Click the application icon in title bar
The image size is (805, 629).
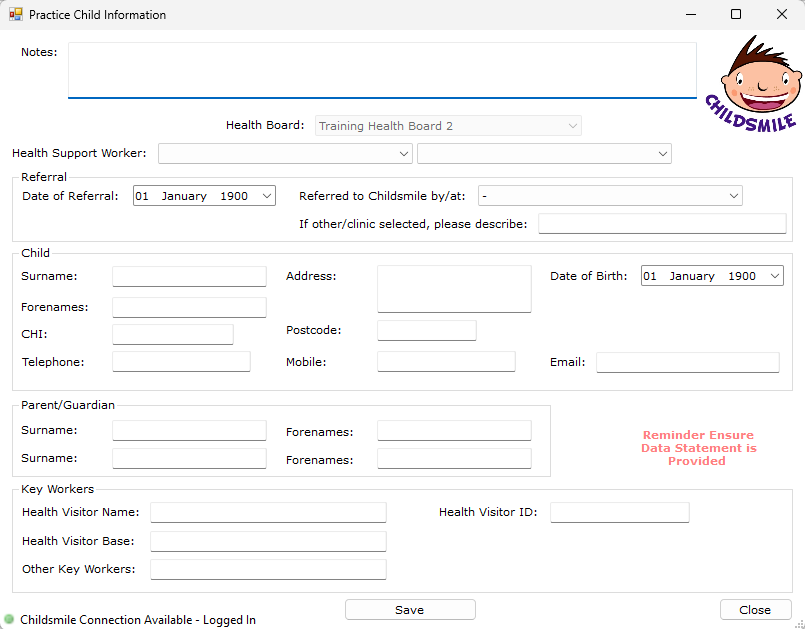15,15
